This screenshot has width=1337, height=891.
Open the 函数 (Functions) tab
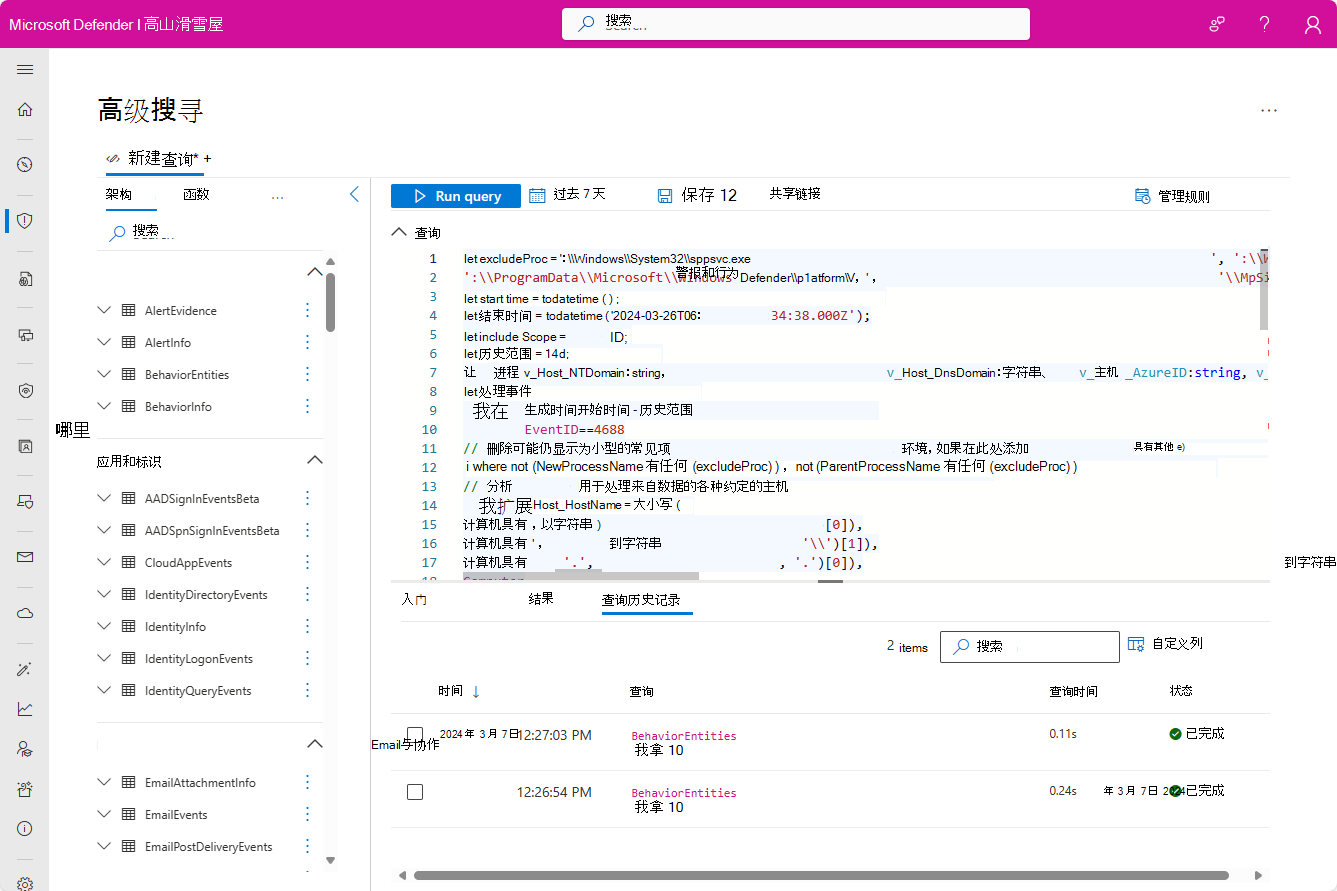click(x=195, y=194)
